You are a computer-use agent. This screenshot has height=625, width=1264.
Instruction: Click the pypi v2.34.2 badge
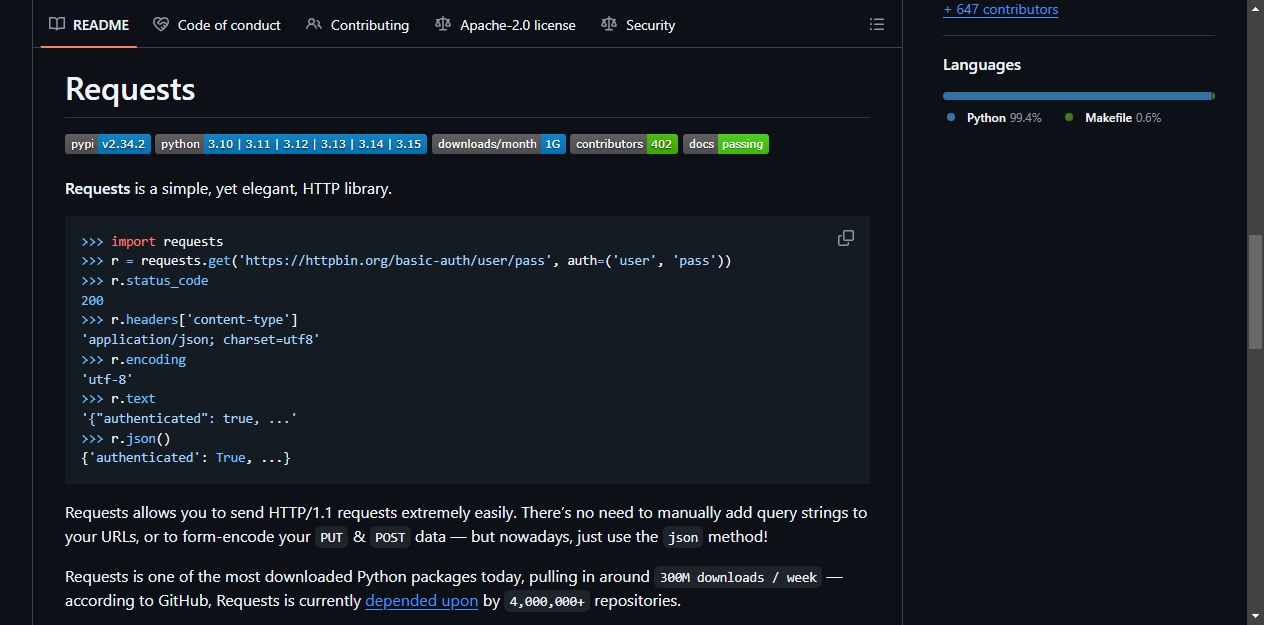108,144
